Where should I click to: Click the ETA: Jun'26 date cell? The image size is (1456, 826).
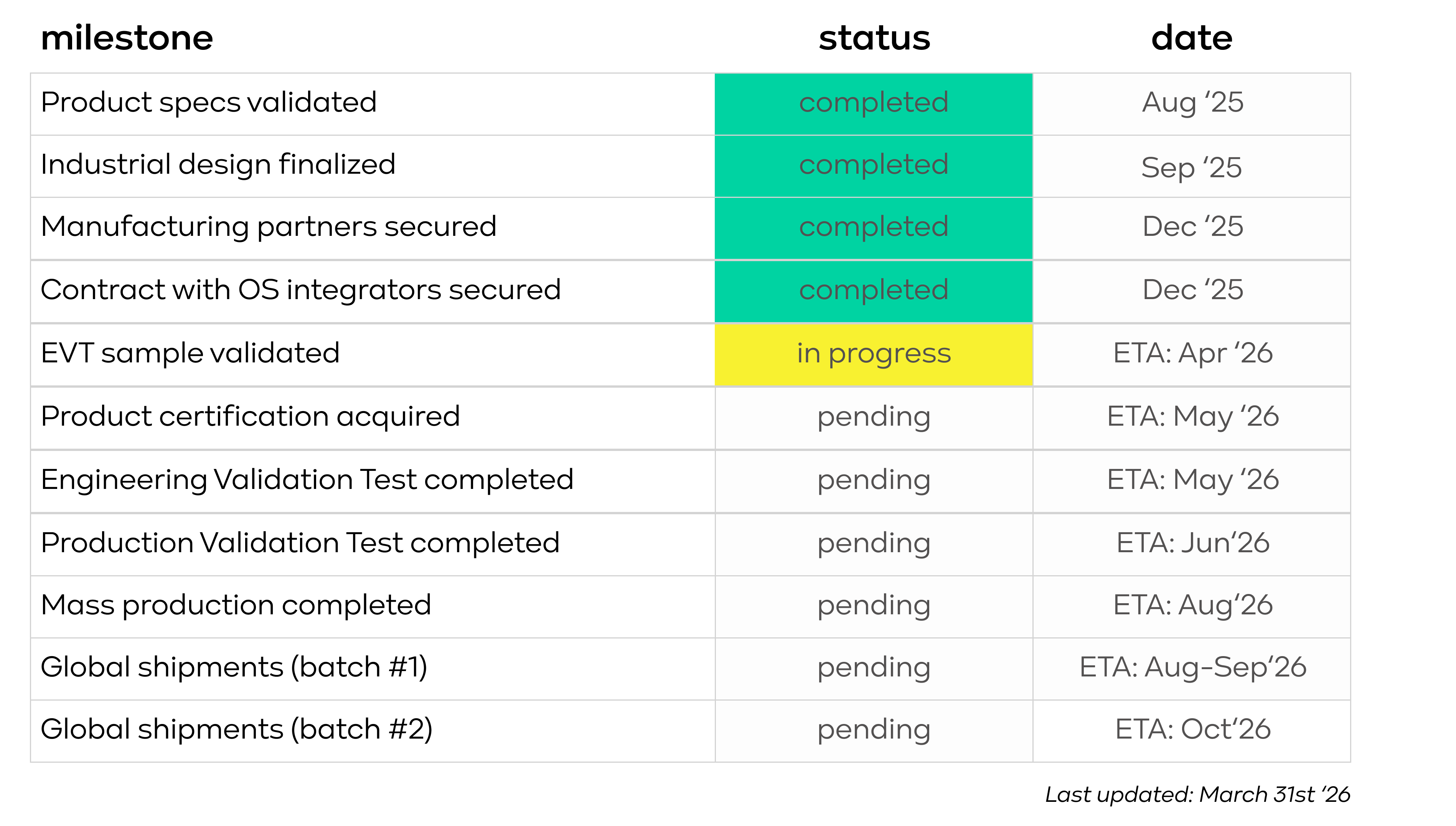[1192, 545]
